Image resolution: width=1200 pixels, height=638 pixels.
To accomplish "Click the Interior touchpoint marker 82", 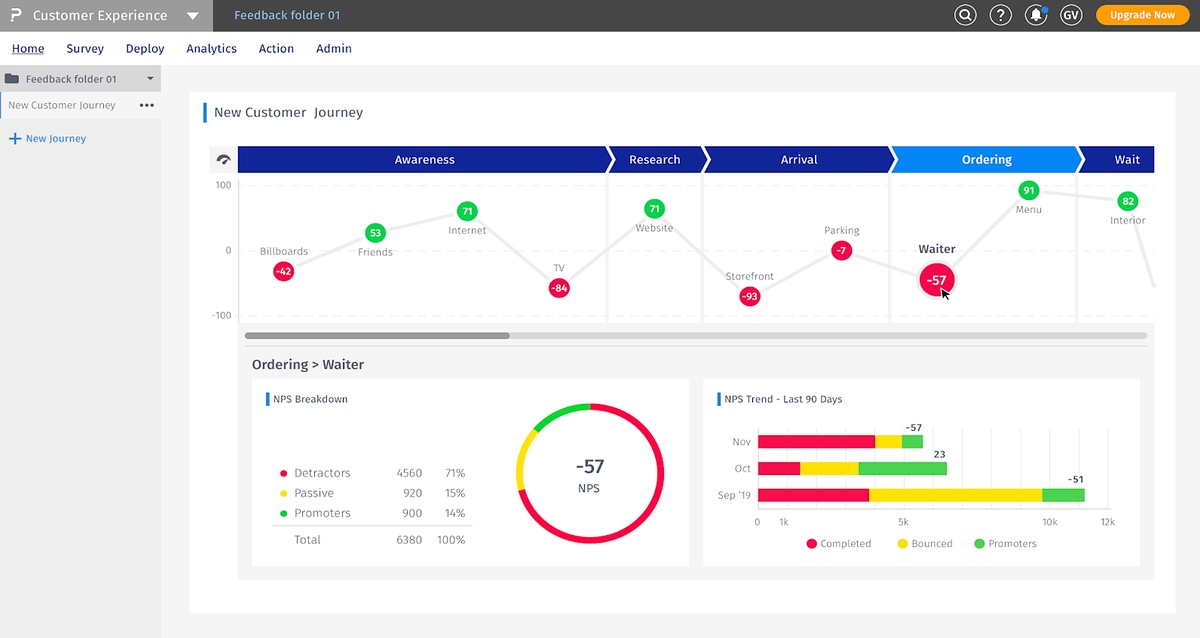I will coord(1127,201).
